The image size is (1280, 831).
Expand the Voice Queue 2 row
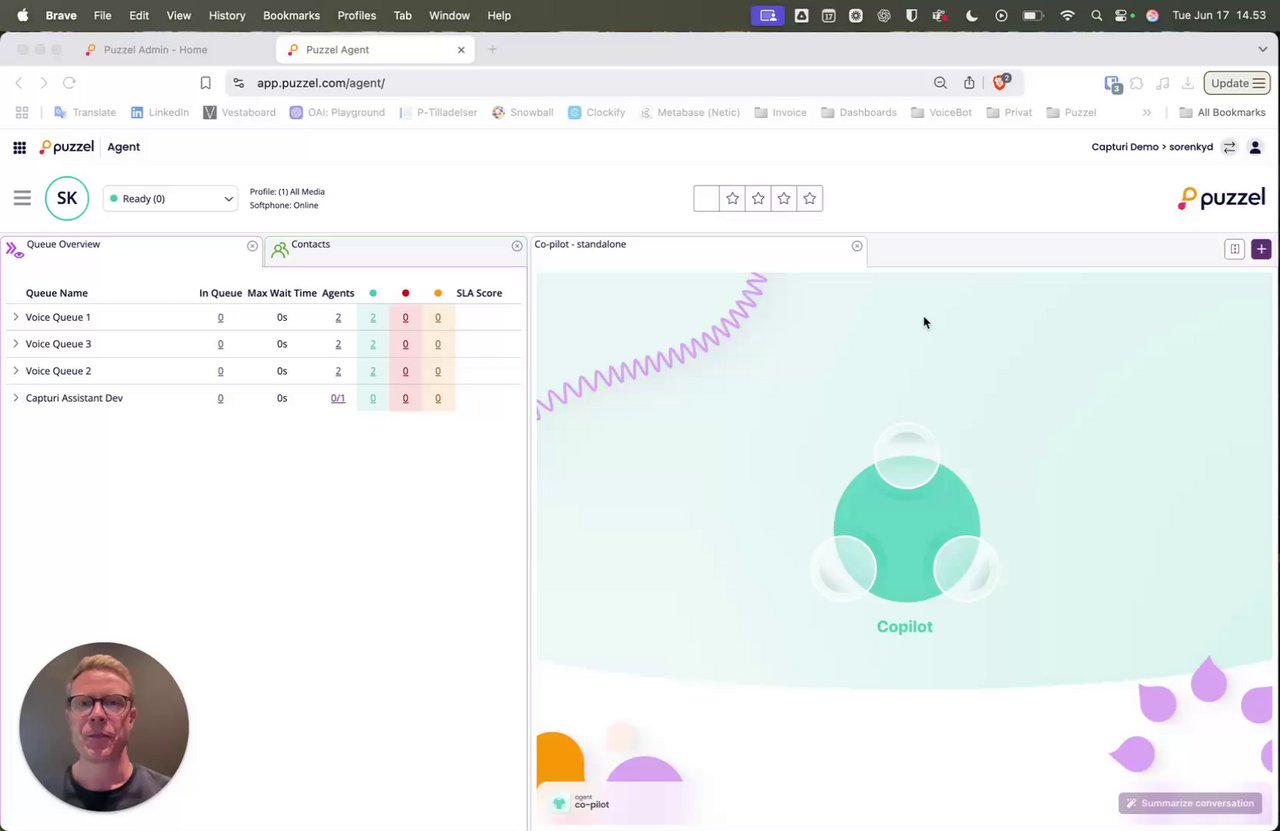[15, 371]
